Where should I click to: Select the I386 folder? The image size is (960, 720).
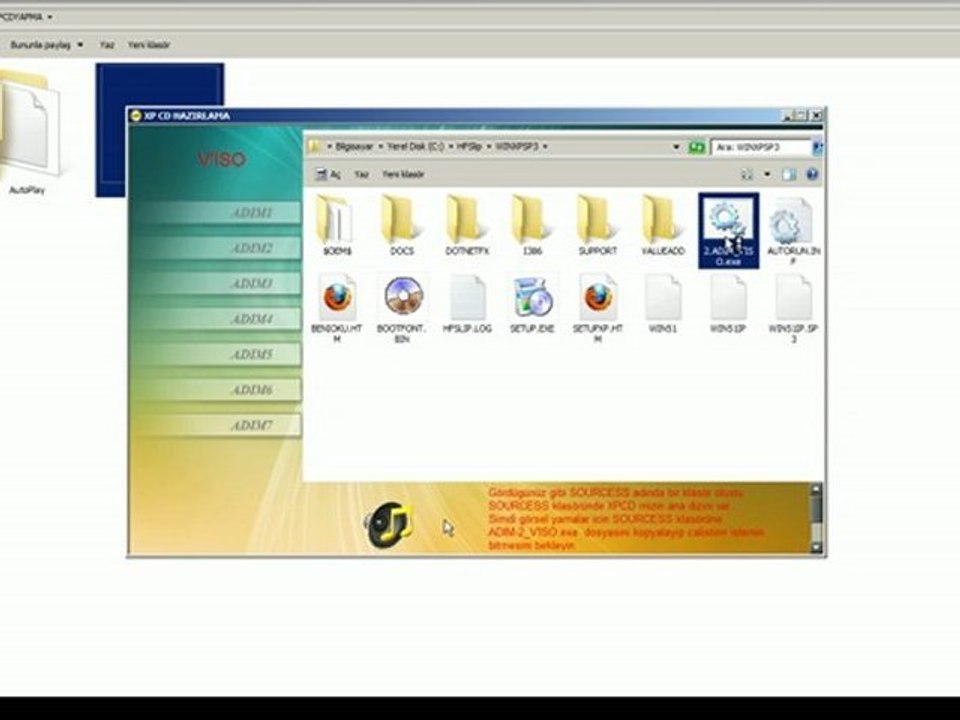click(x=532, y=225)
